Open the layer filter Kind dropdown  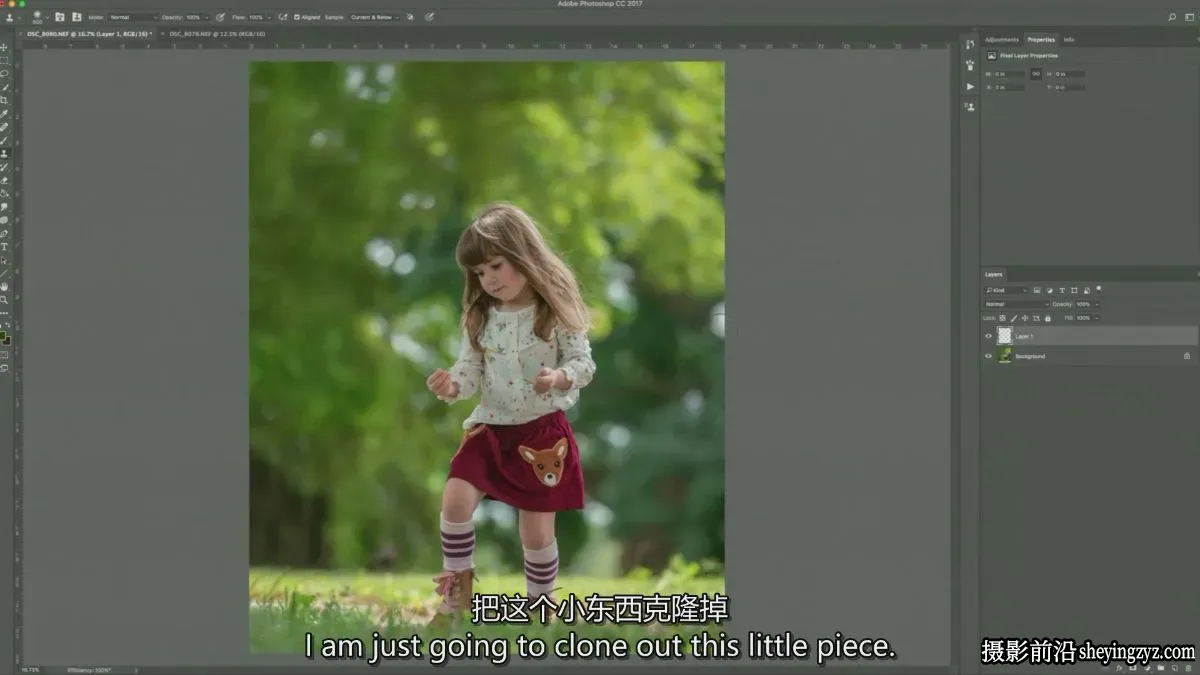(x=1006, y=290)
